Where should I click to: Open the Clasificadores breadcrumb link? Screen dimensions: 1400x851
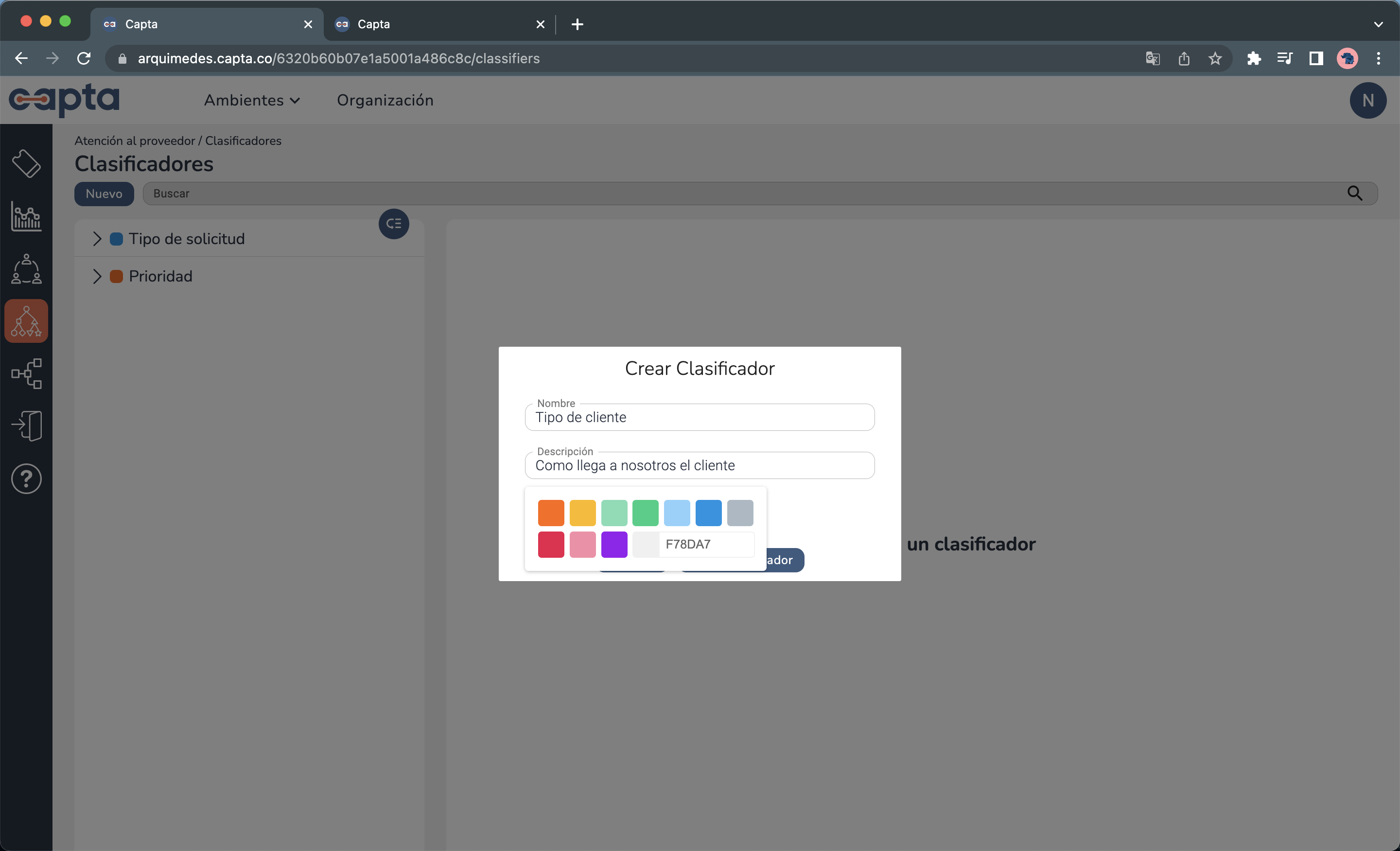pyautogui.click(x=243, y=141)
